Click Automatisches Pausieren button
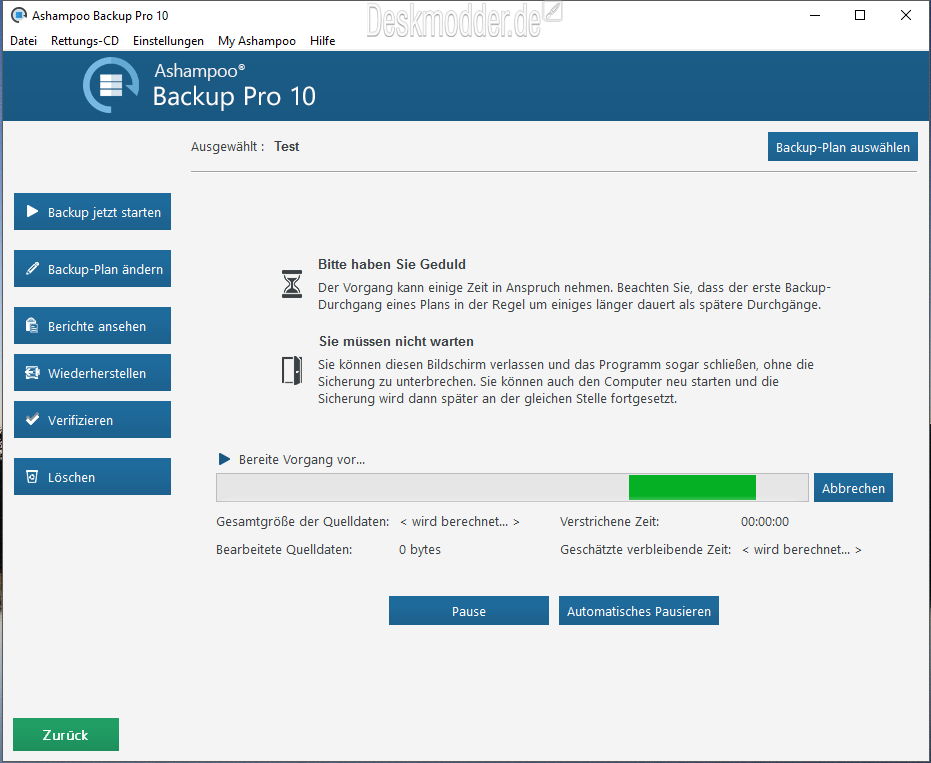 639,610
